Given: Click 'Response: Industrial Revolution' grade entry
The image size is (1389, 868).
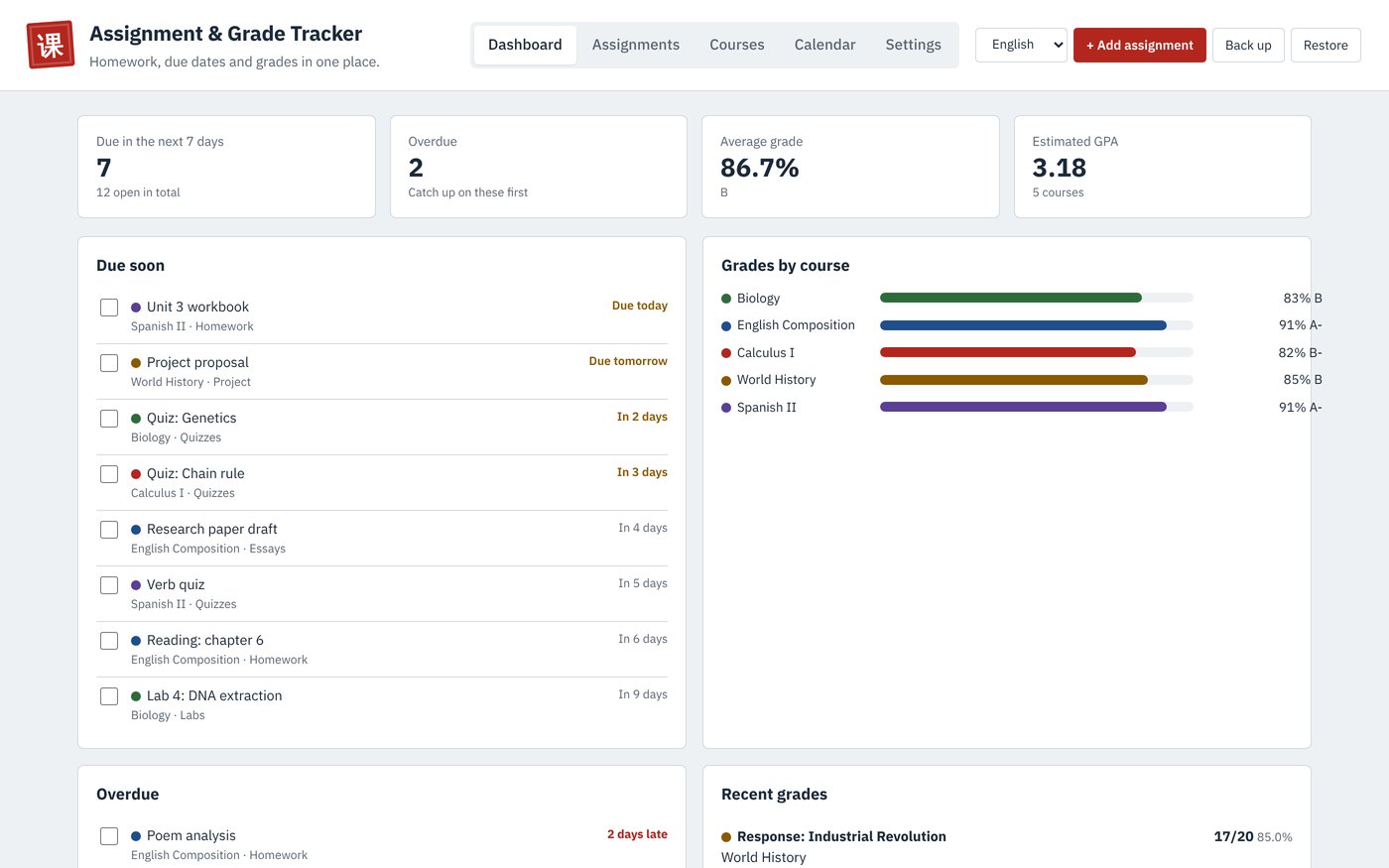Looking at the screenshot, I should [841, 836].
